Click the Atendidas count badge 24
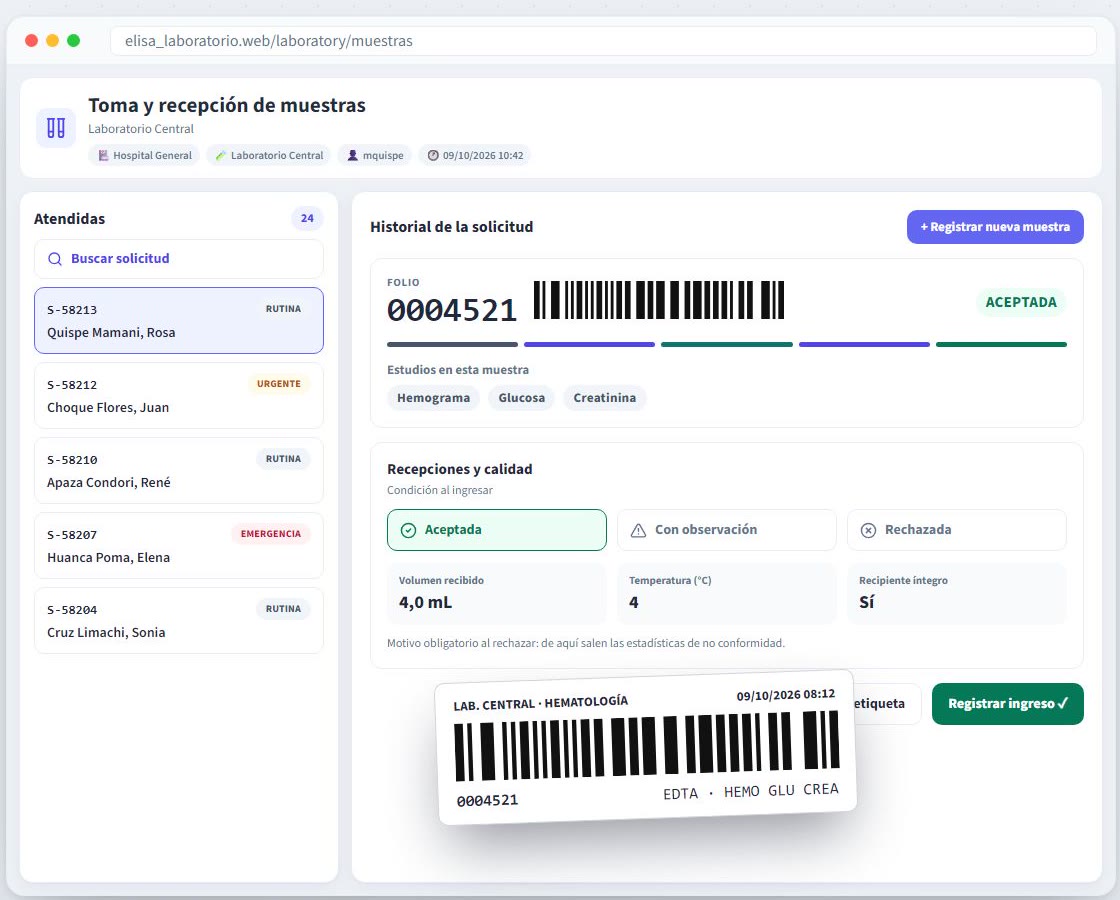The height and width of the screenshot is (900, 1120). (307, 219)
